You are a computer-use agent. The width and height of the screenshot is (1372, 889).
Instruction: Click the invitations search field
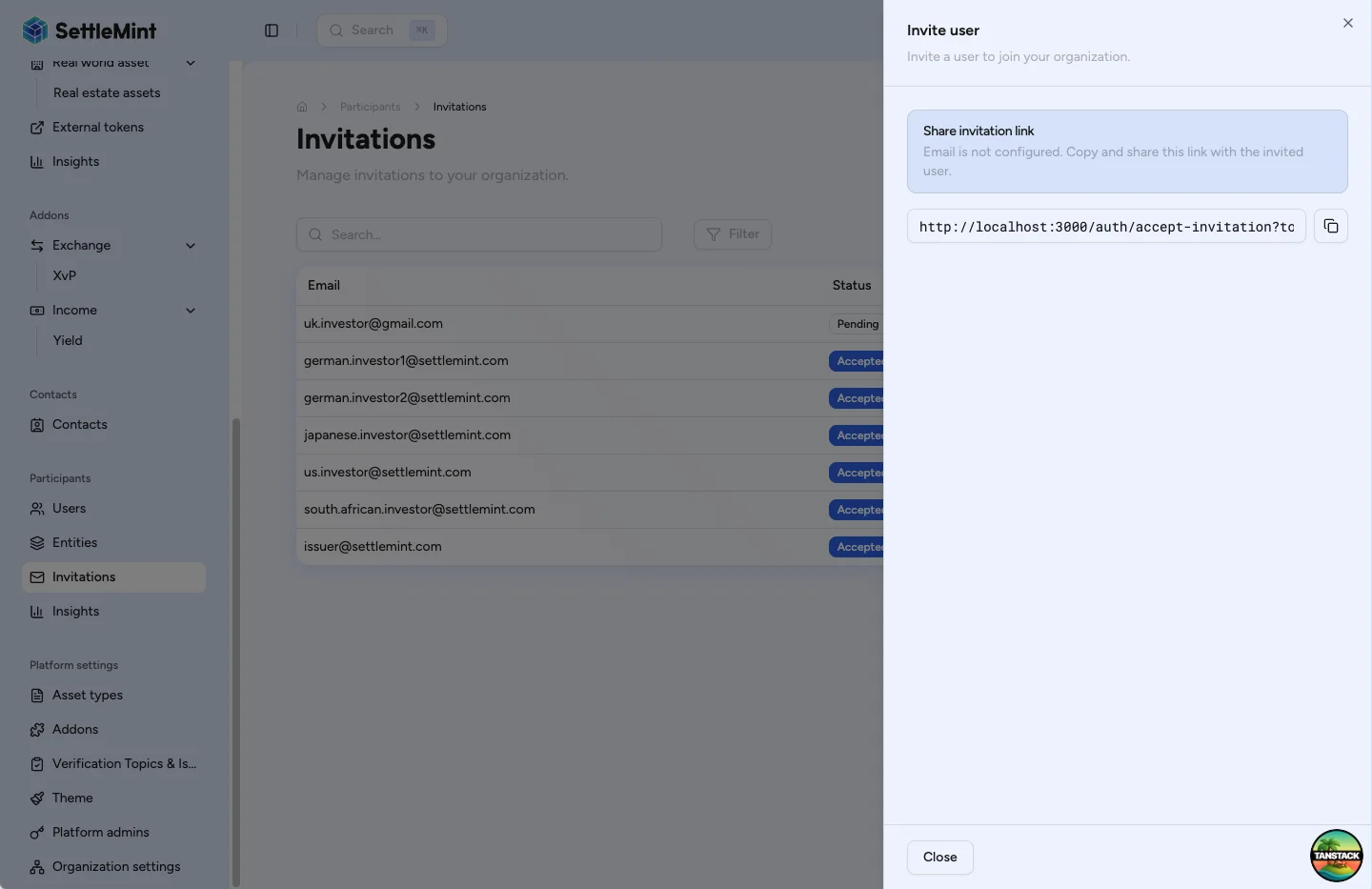pyautogui.click(x=479, y=233)
